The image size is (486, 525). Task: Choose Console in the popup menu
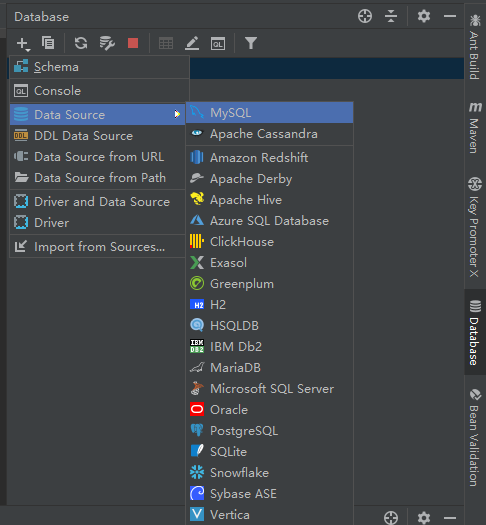click(99, 91)
